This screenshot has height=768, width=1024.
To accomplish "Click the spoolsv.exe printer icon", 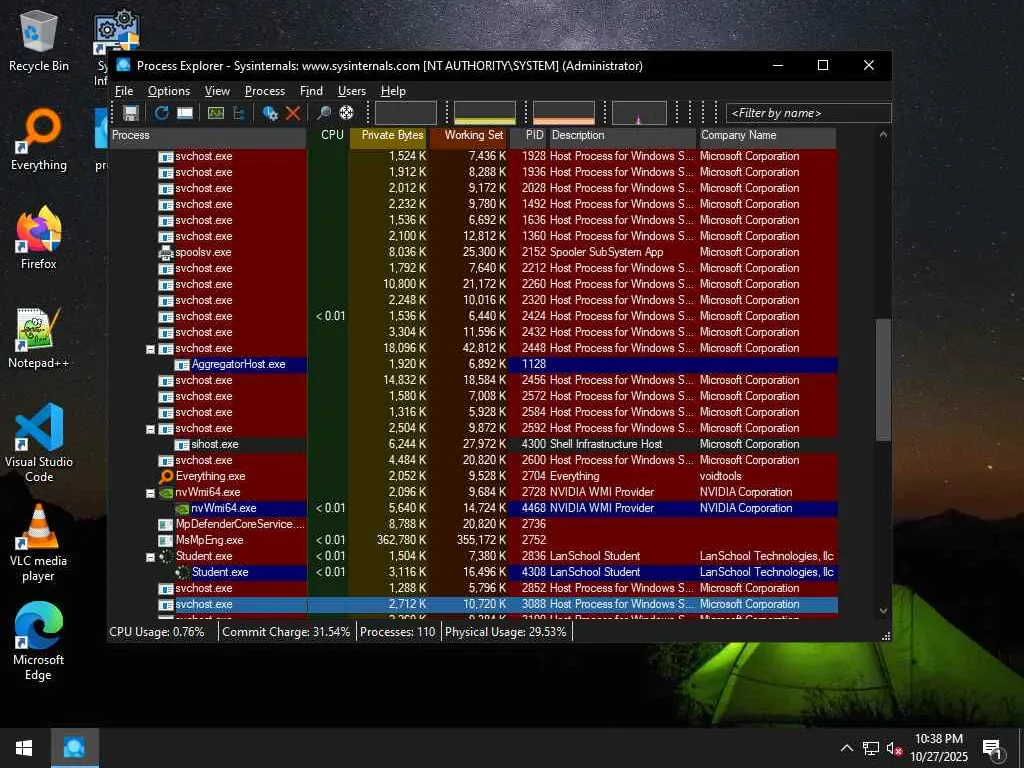I will click(x=166, y=253).
